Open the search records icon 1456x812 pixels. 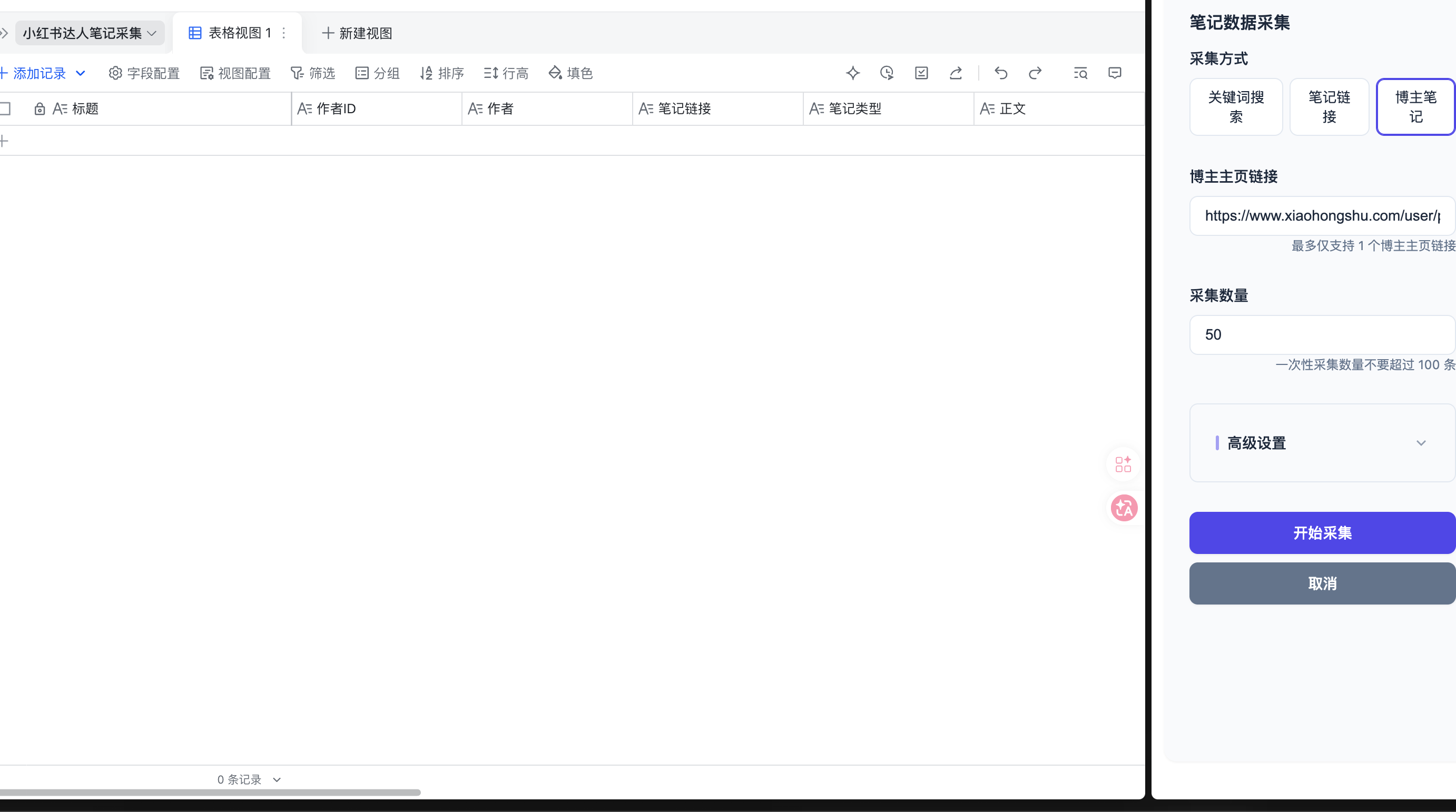(x=1080, y=73)
